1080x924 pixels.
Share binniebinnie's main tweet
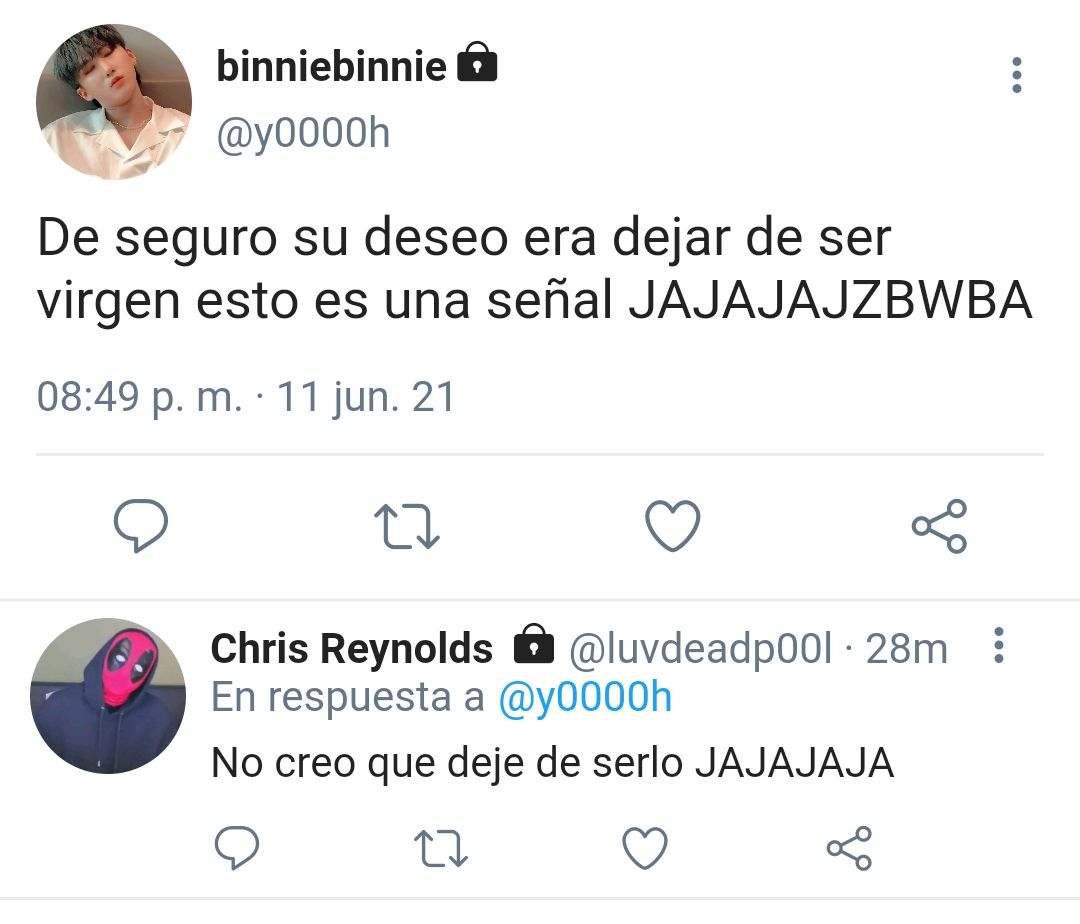point(939,526)
